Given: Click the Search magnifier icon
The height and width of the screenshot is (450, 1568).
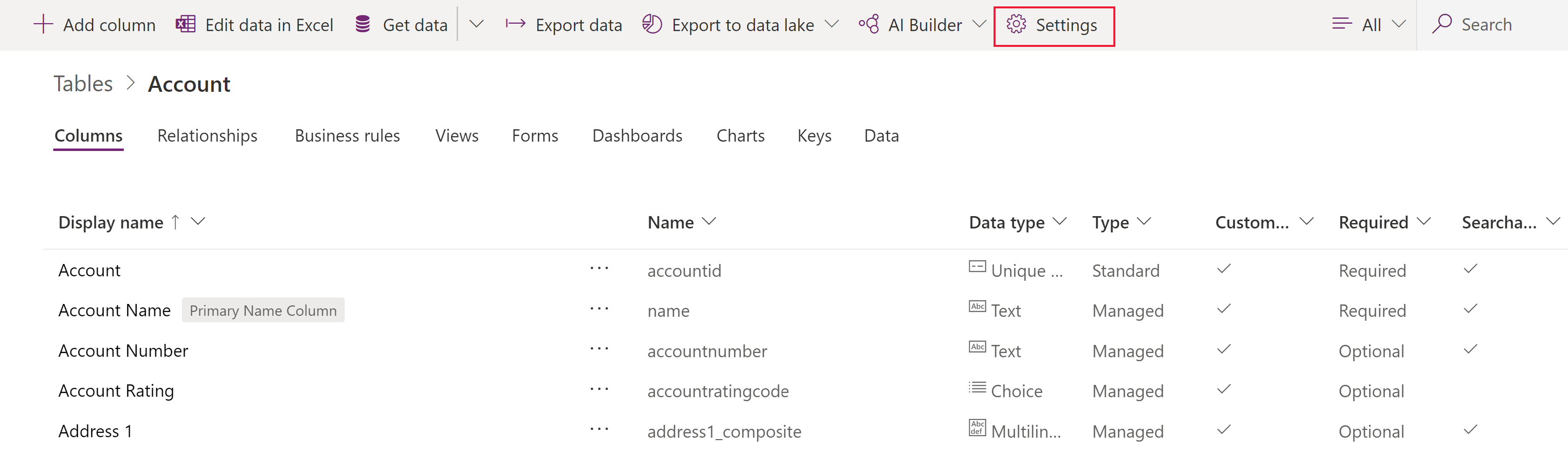Looking at the screenshot, I should tap(1441, 24).
